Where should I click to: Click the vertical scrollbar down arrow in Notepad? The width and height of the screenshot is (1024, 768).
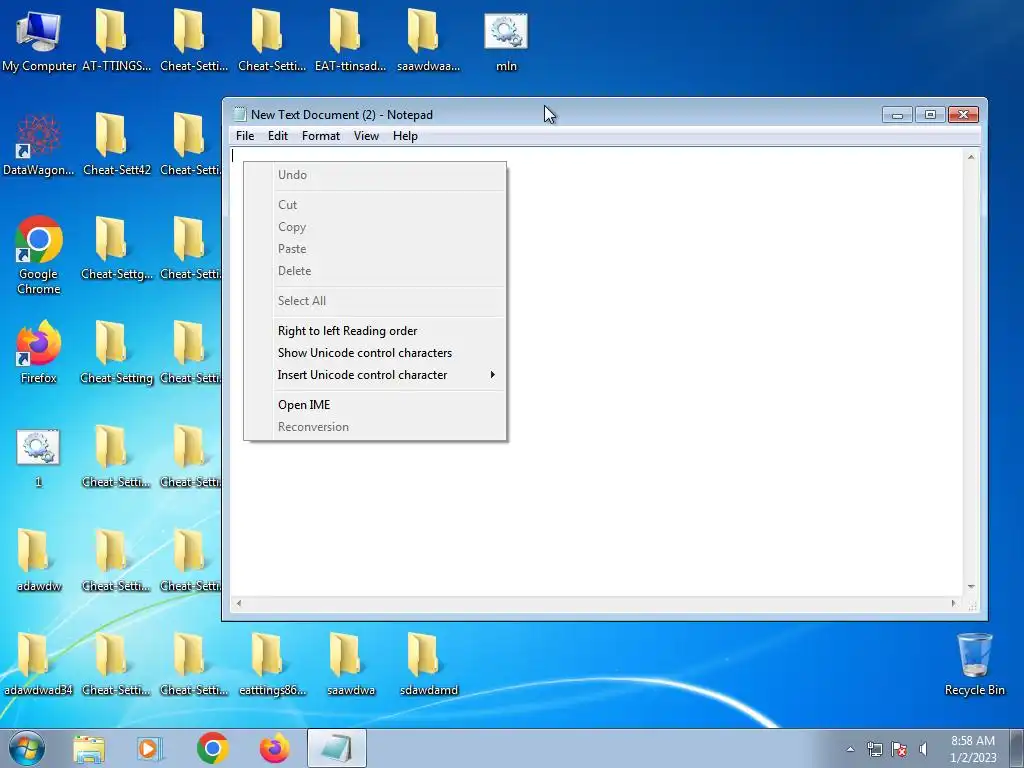pyautogui.click(x=971, y=587)
